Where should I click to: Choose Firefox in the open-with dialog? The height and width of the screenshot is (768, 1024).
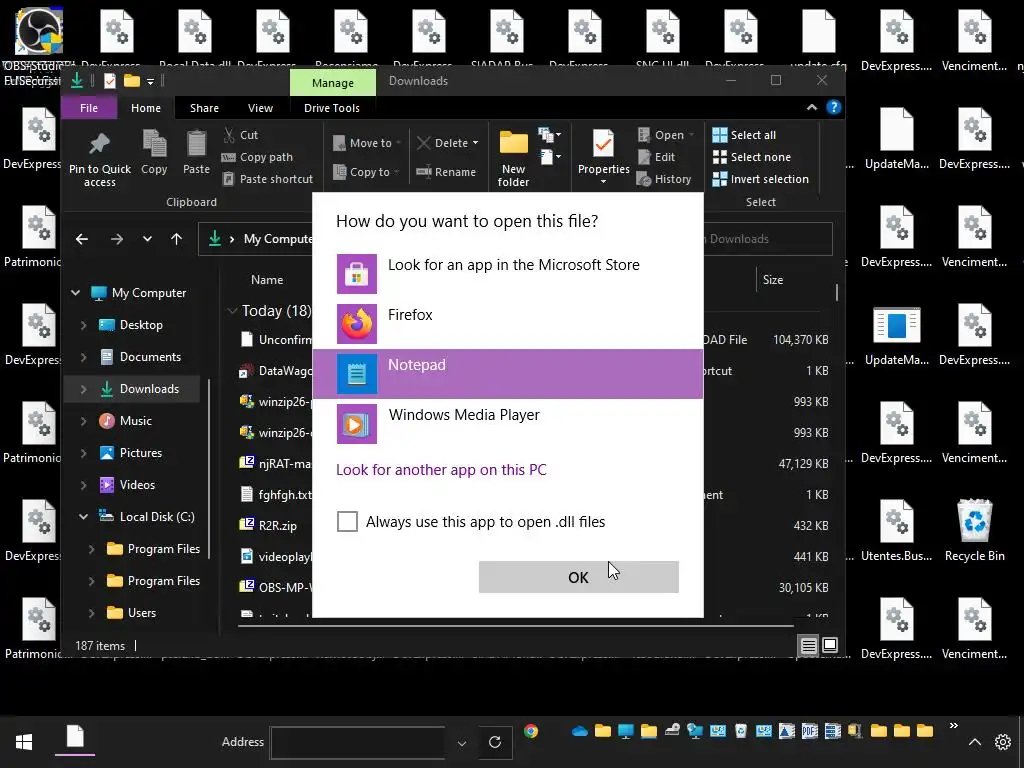(x=507, y=324)
